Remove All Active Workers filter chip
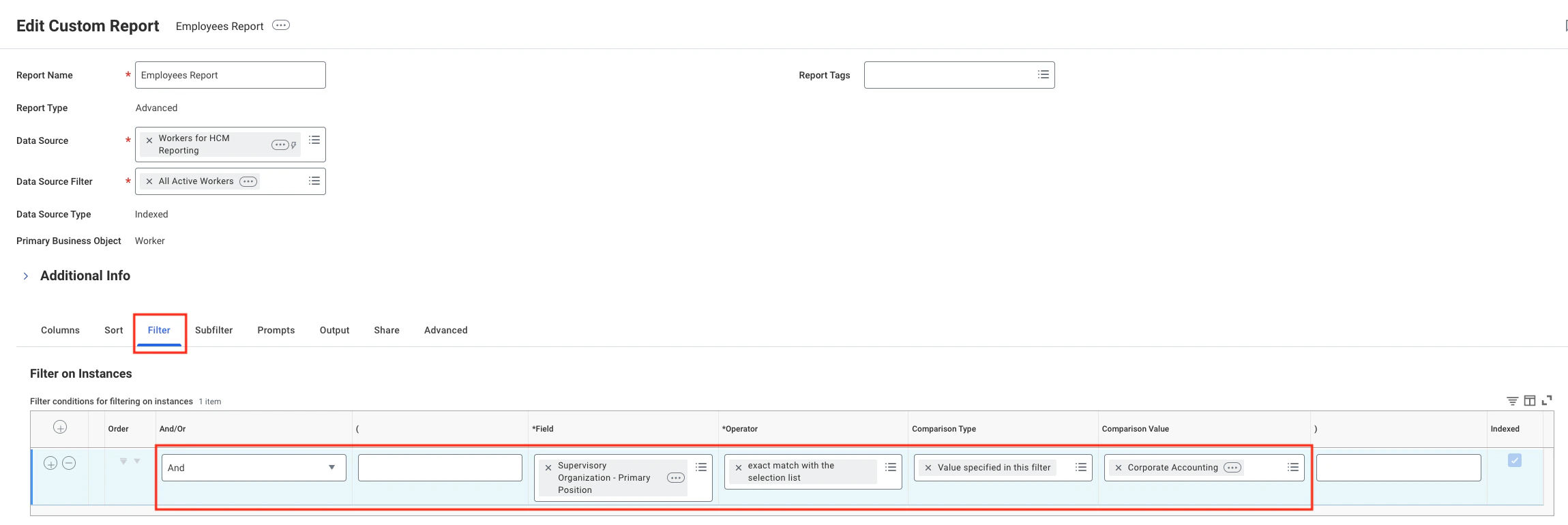 149,181
